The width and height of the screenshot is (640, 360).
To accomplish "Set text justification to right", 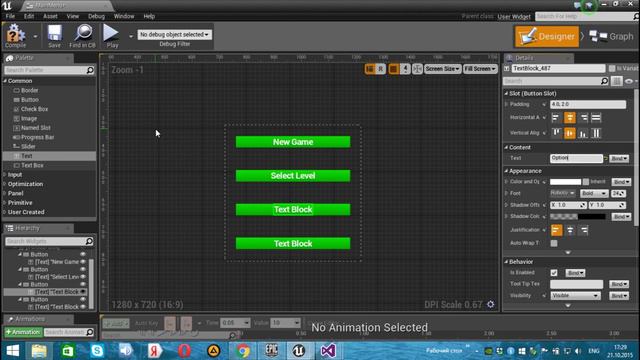I will click(584, 230).
